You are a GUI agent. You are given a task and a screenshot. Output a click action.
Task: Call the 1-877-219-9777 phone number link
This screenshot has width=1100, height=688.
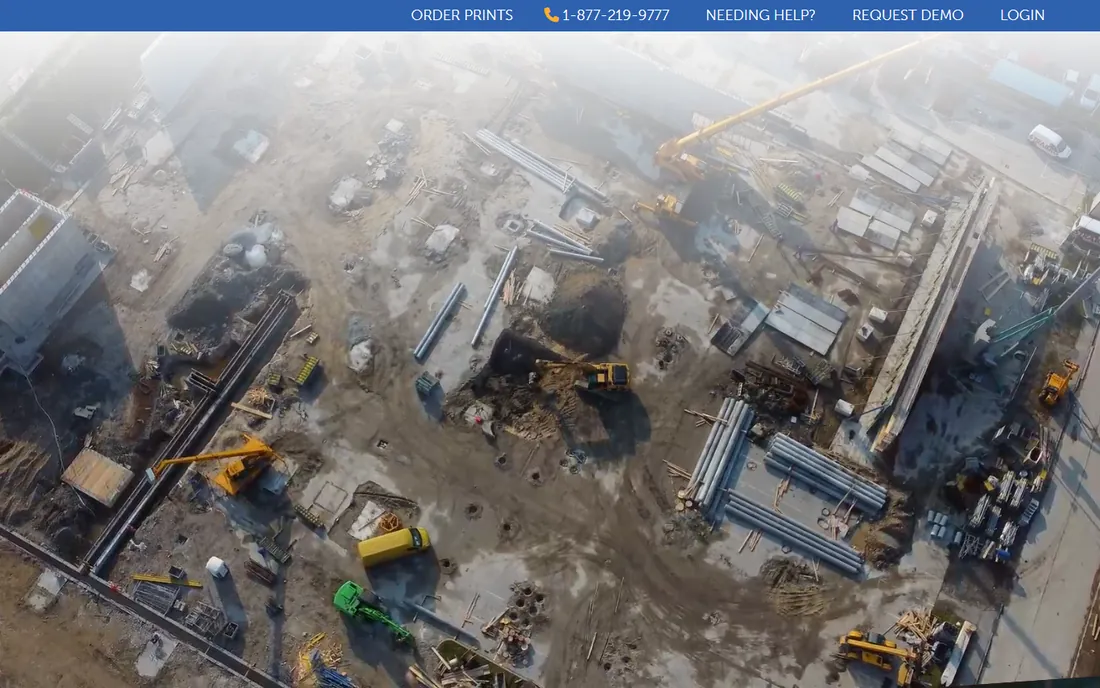pyautogui.click(x=615, y=15)
